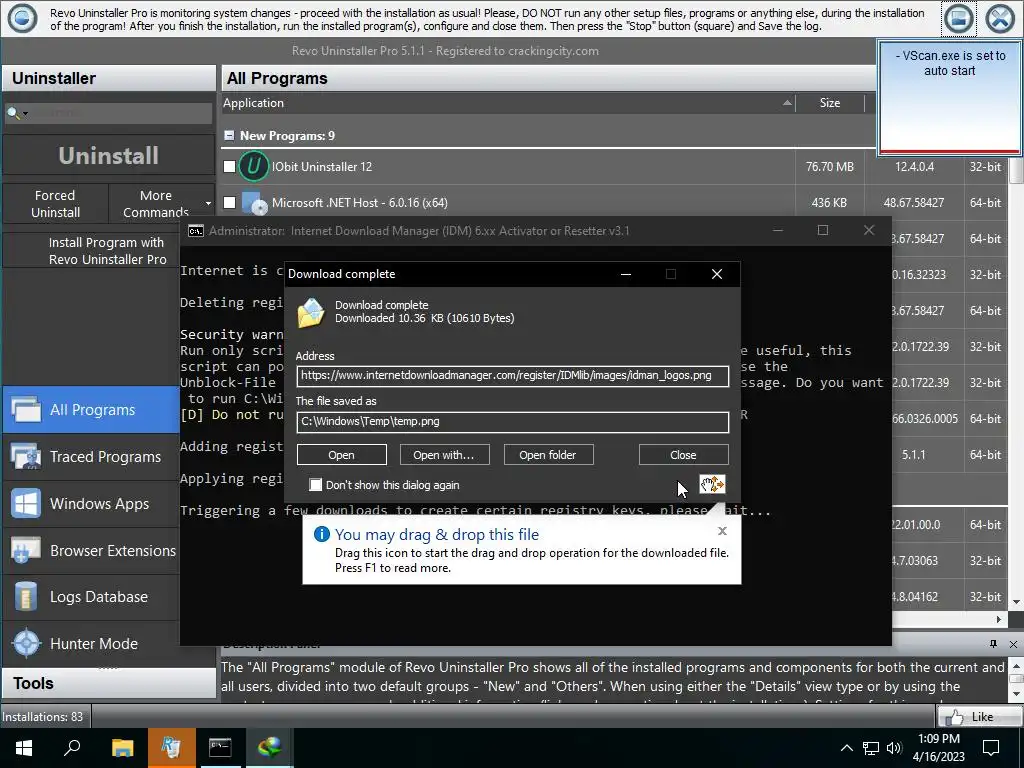Cancel monitoring with the round X icon
The width and height of the screenshot is (1024, 768).
[1000, 18]
